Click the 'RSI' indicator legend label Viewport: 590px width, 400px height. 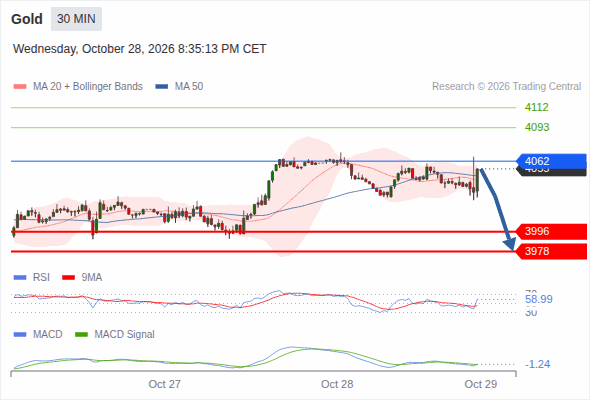coord(41,278)
